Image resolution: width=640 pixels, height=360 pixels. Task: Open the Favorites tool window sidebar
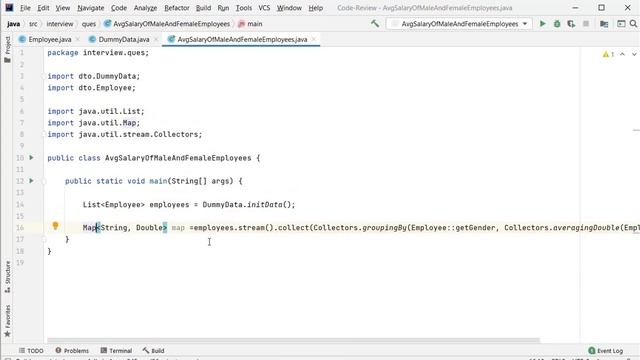(x=7, y=321)
